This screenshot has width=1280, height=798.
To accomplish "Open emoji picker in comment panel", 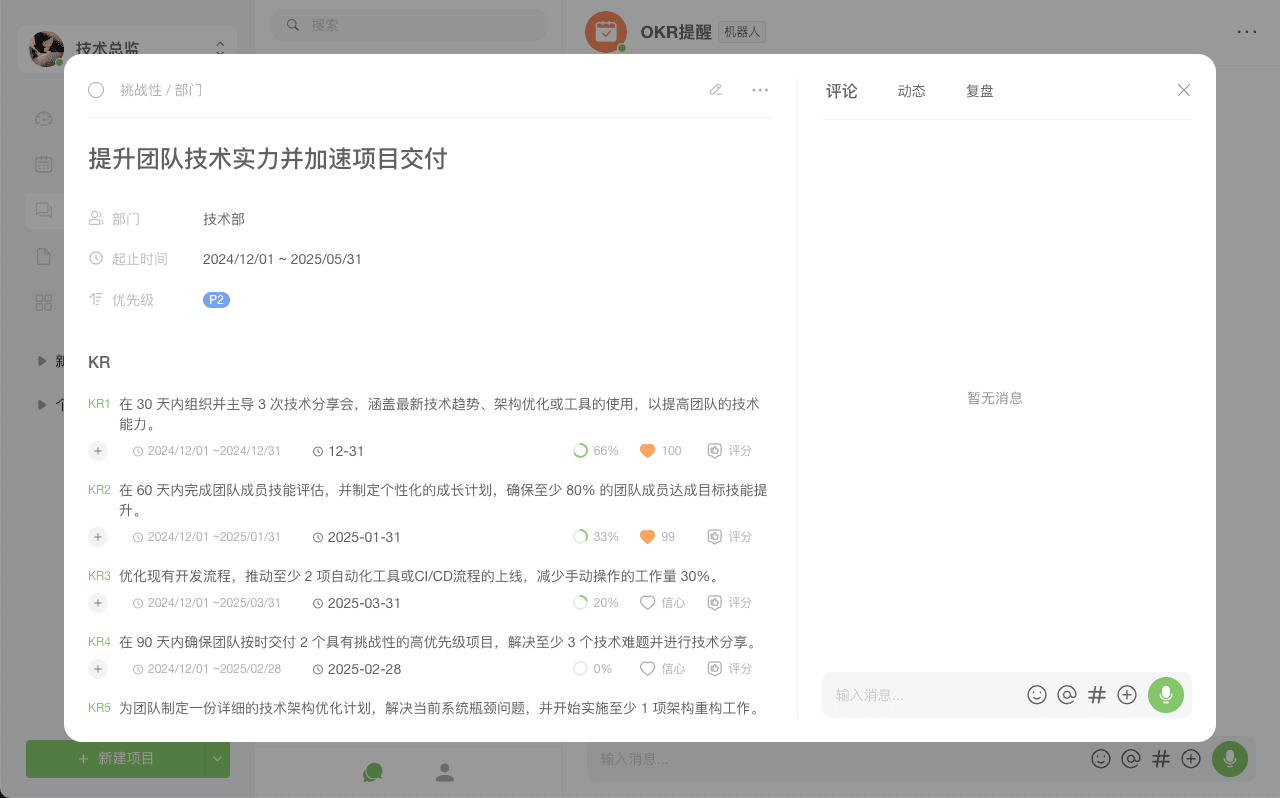I will pyautogui.click(x=1037, y=695).
